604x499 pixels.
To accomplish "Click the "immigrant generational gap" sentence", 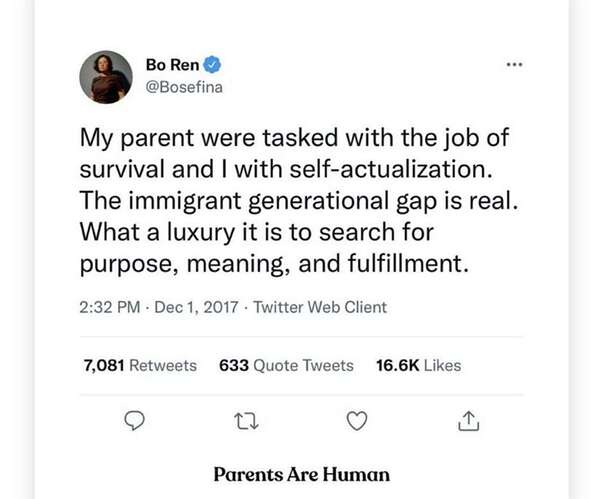I will click(x=299, y=201).
